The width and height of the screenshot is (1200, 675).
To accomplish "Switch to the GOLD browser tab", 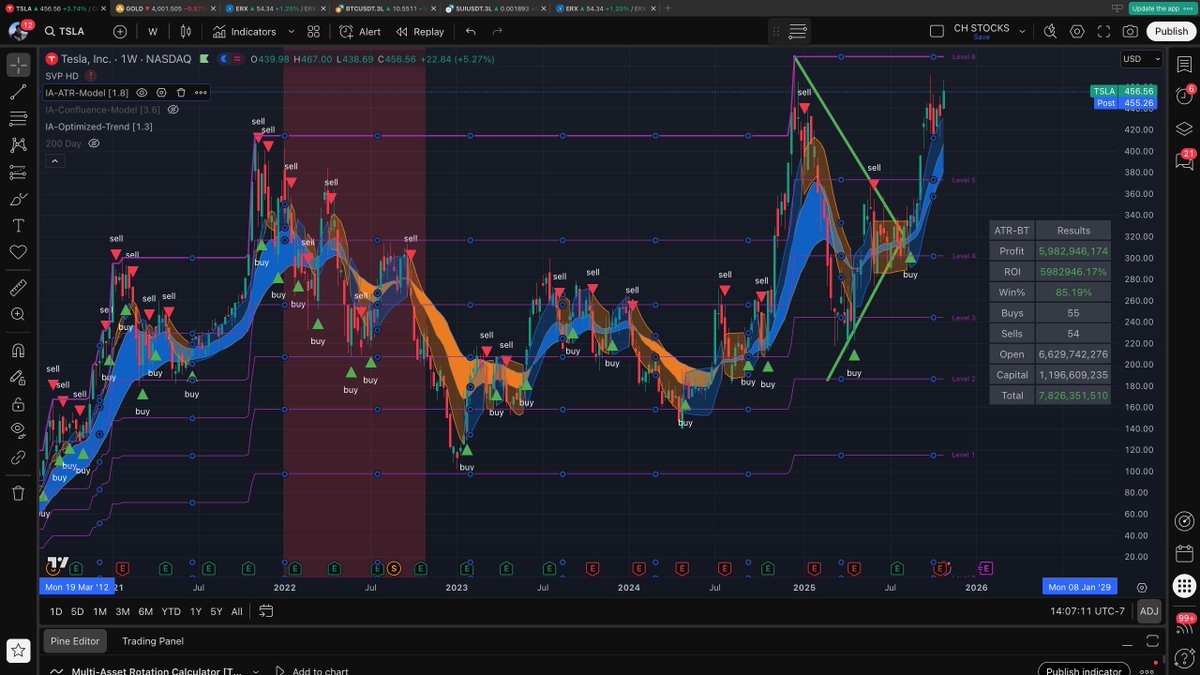I will coord(165,8).
